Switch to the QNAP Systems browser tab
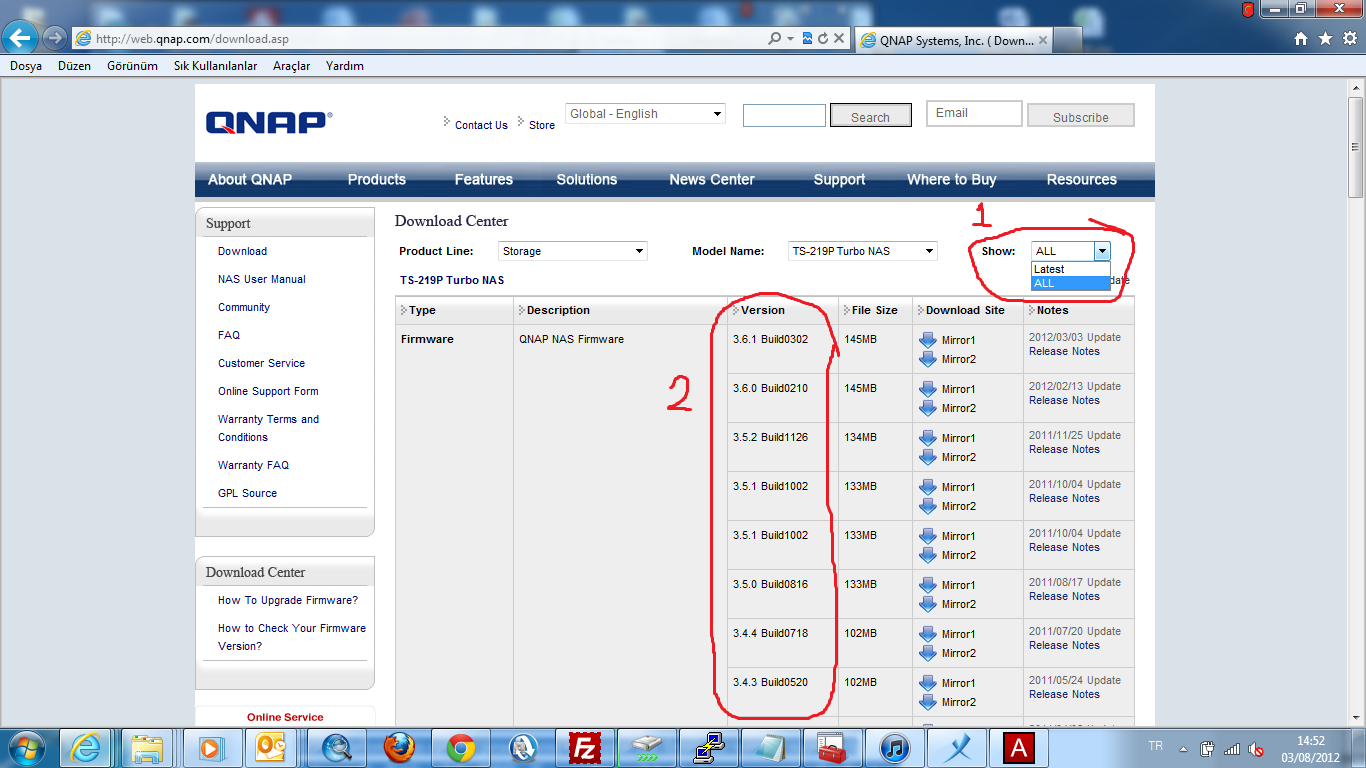 pyautogui.click(x=955, y=41)
